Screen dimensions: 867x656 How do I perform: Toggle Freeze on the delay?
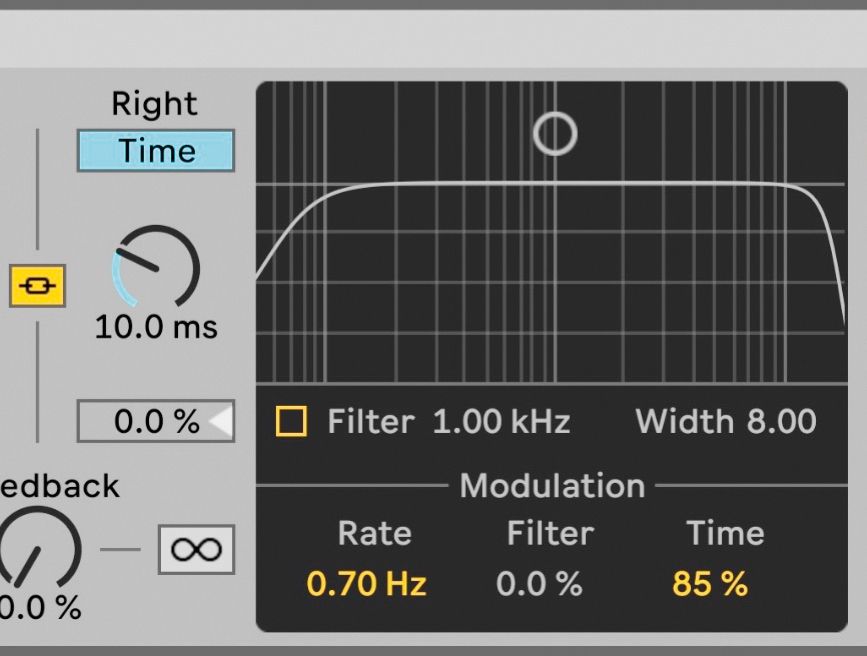196,549
